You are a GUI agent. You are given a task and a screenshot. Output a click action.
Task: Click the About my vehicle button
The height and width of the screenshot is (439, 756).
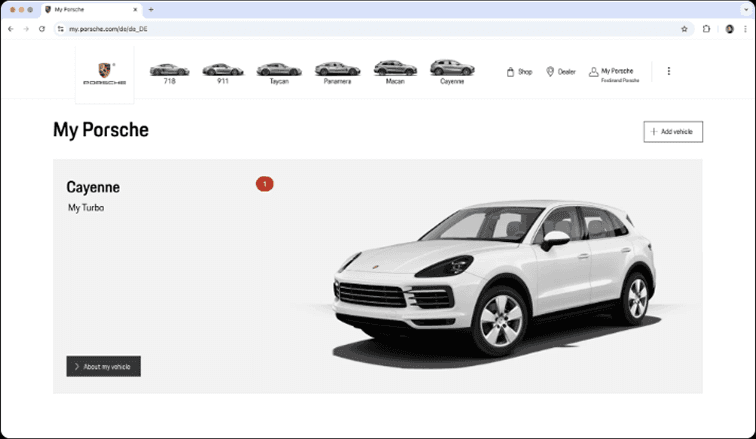pos(104,366)
